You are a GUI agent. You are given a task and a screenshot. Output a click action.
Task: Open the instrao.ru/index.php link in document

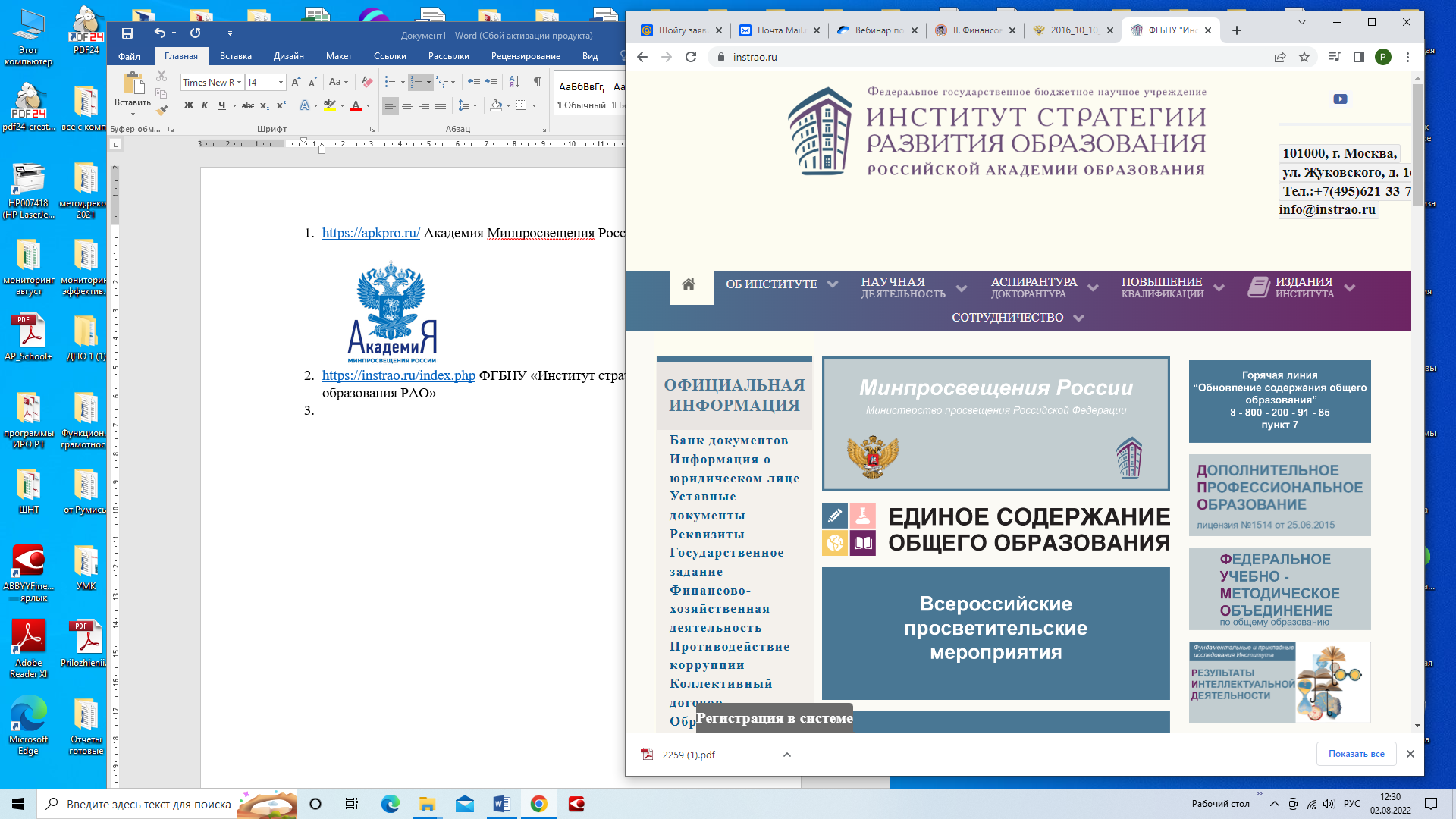tap(399, 375)
